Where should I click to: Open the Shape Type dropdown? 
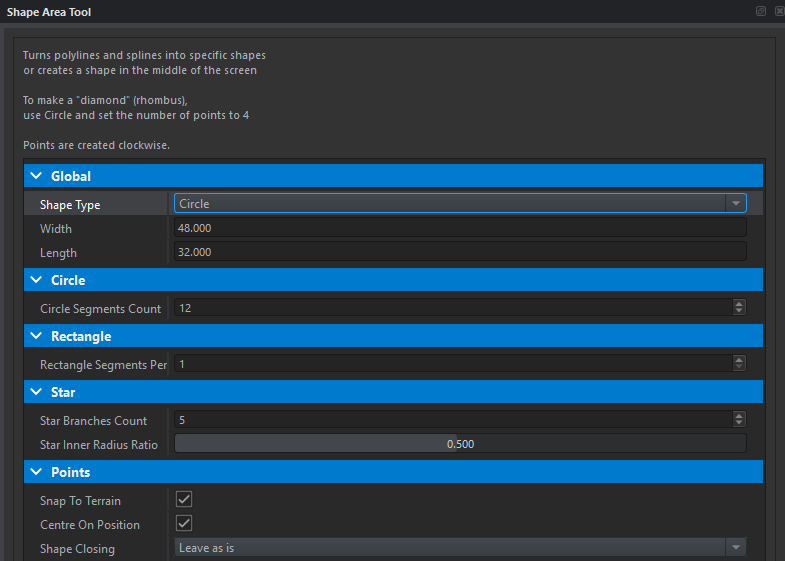(460, 204)
